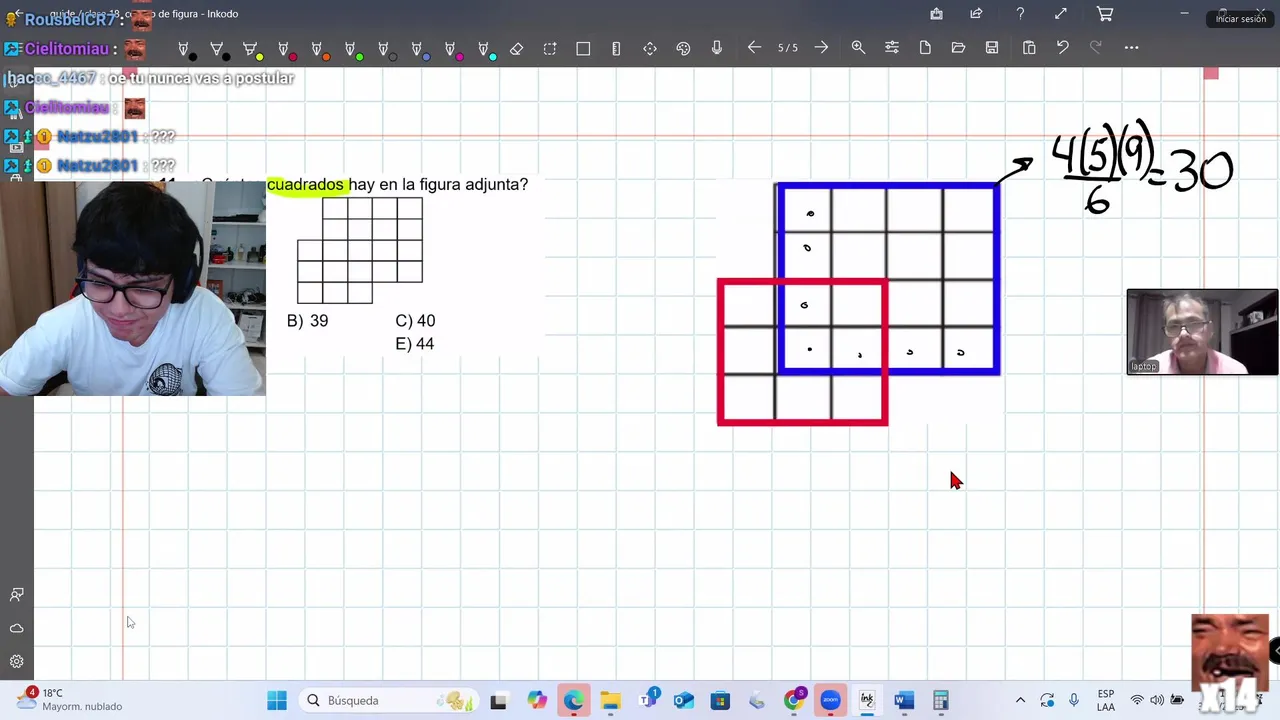Screen dimensions: 1280x720
Task: Select the yellow highlighter pen
Action: 251,49
